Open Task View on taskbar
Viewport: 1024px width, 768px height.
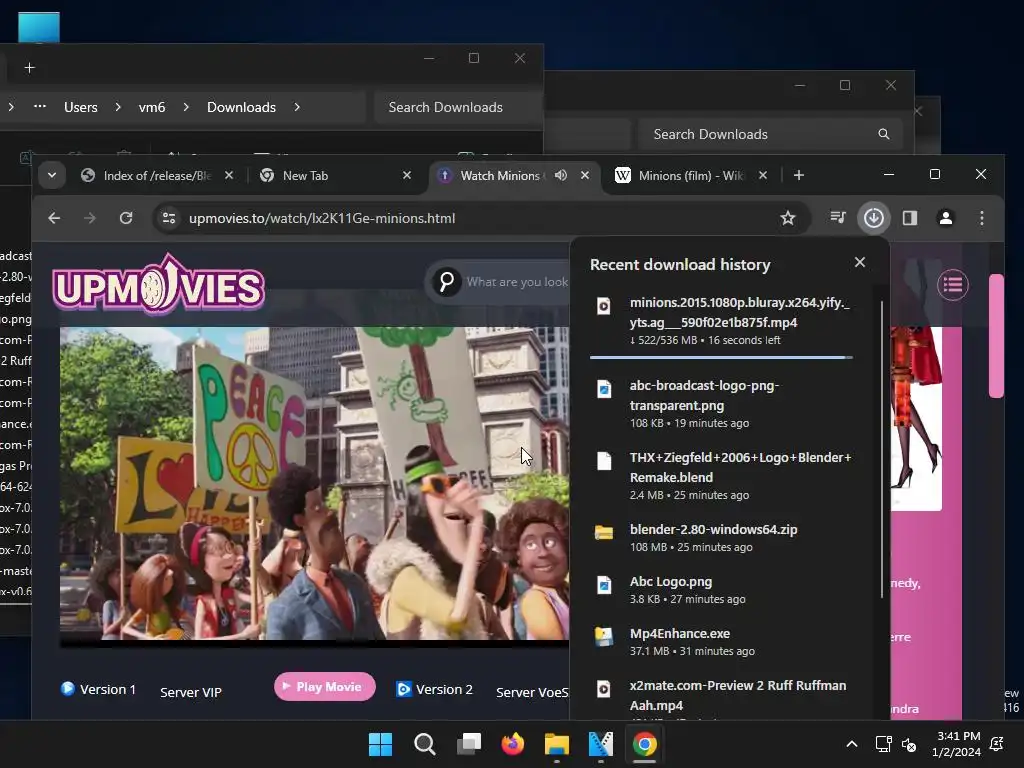(468, 744)
